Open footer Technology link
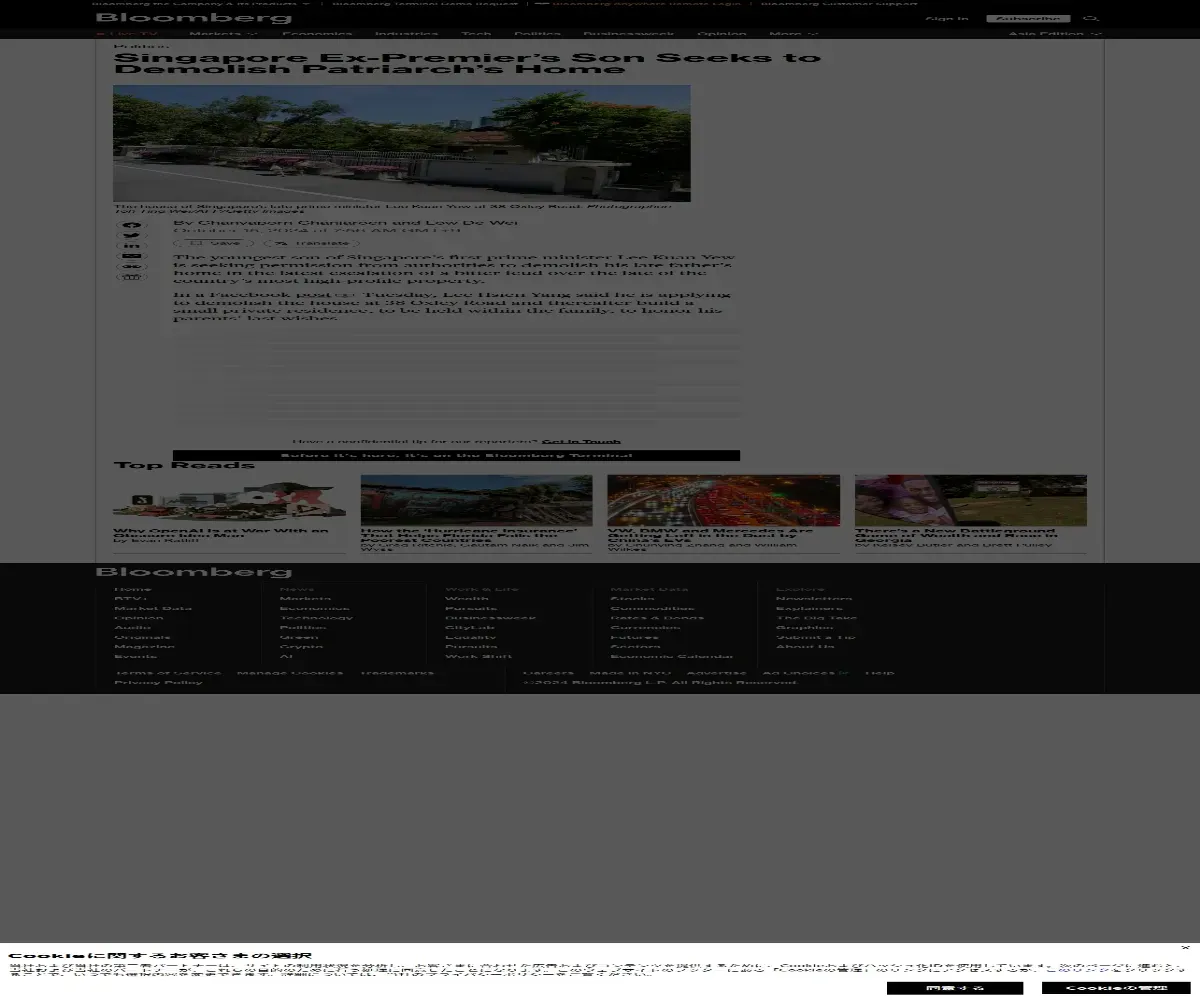The image size is (1200, 1000). click(316, 617)
